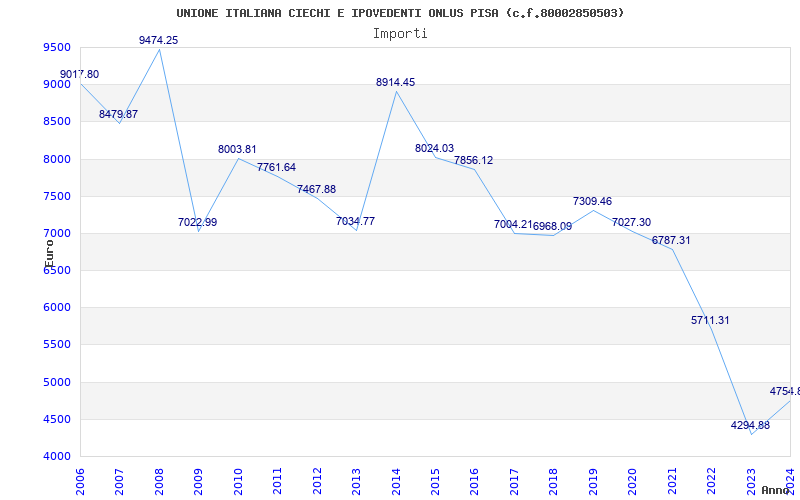The height and width of the screenshot is (500, 800).
Task: Click the data label 7004.21
Action: [x=513, y=224]
